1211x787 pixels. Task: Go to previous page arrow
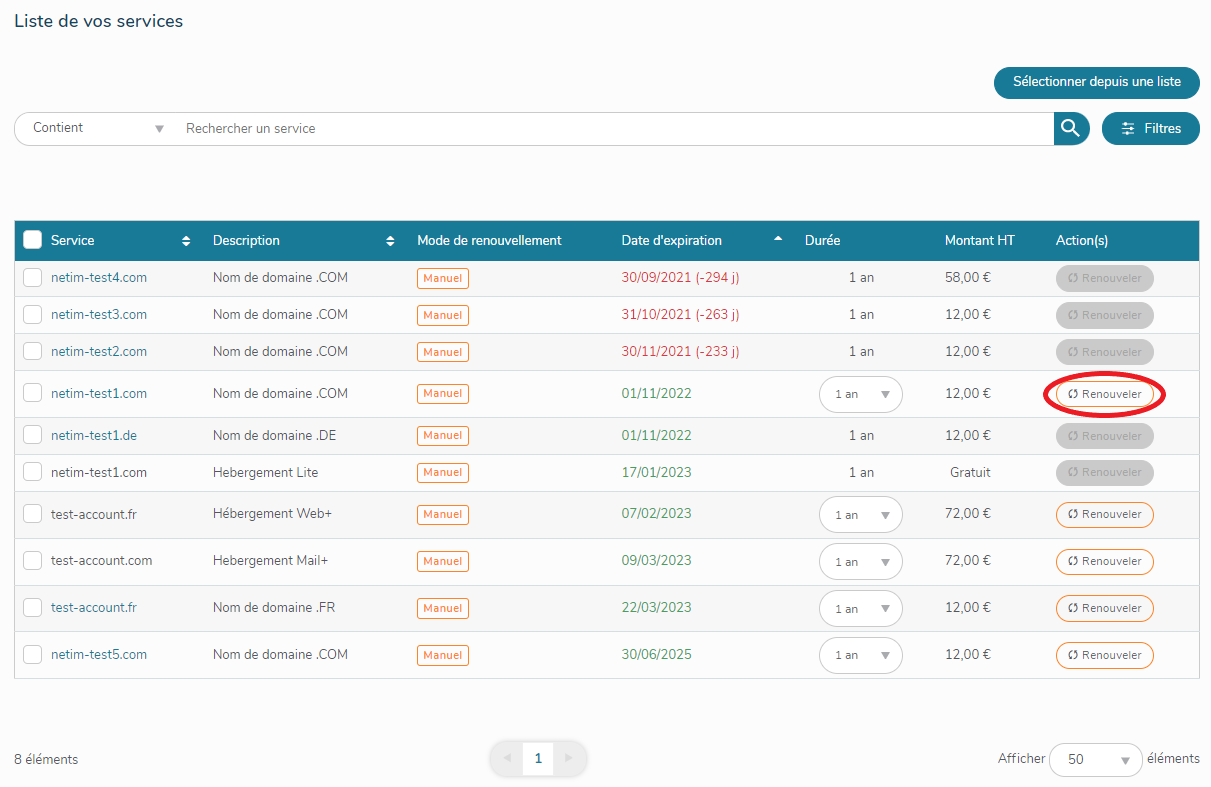pos(507,759)
